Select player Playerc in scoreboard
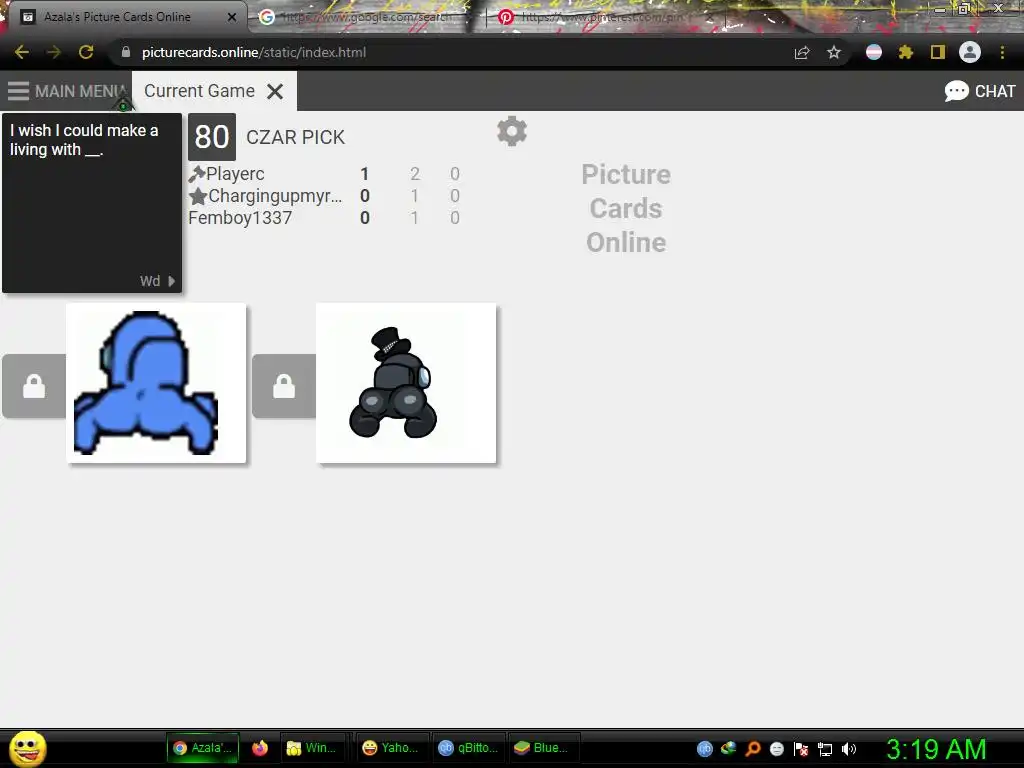Viewport: 1024px width, 768px height. [x=235, y=174]
